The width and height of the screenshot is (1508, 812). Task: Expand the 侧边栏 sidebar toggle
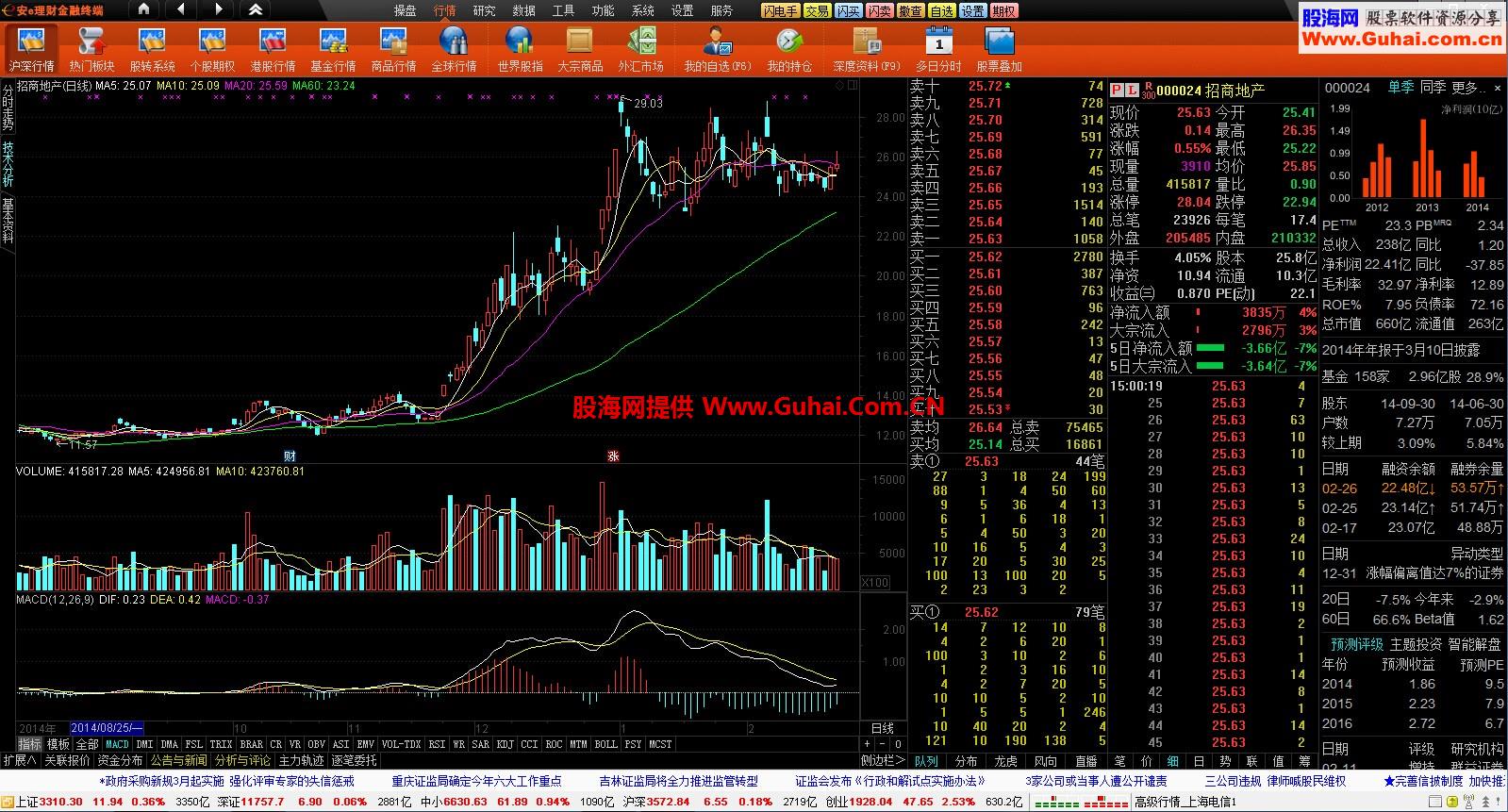883,760
